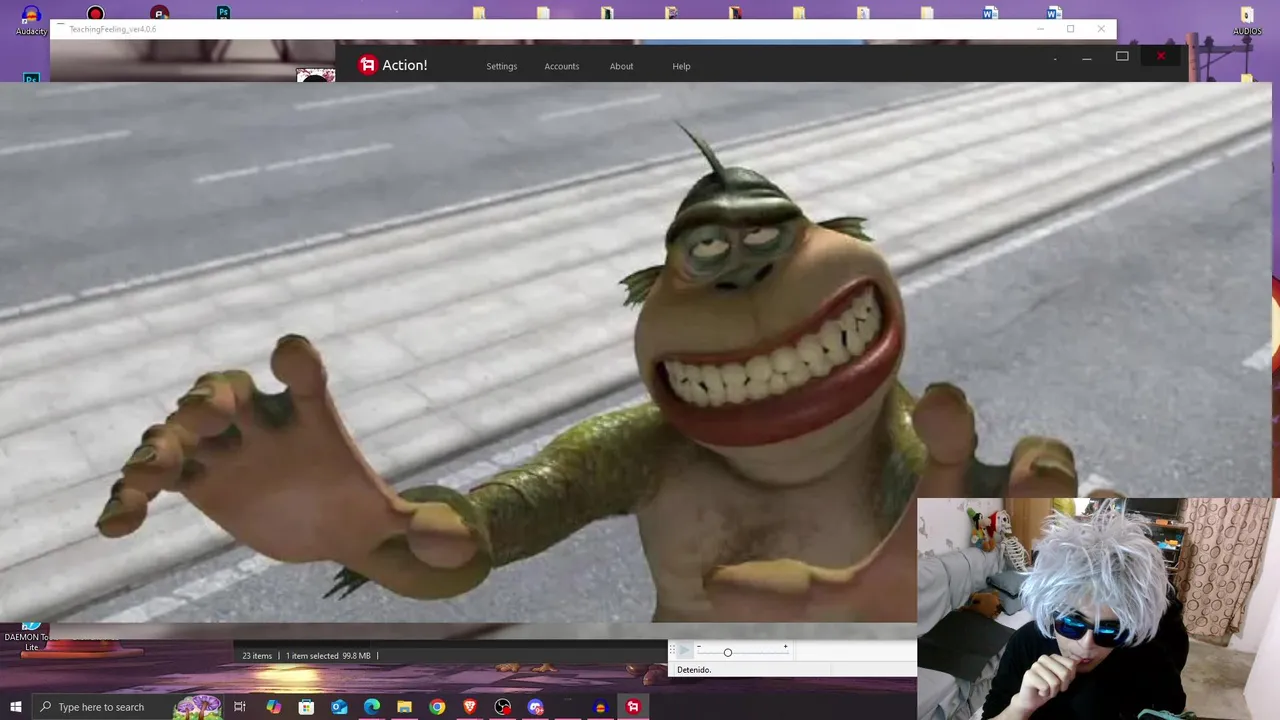
Task: Switch to Action! from the taskbar
Action: (633, 707)
